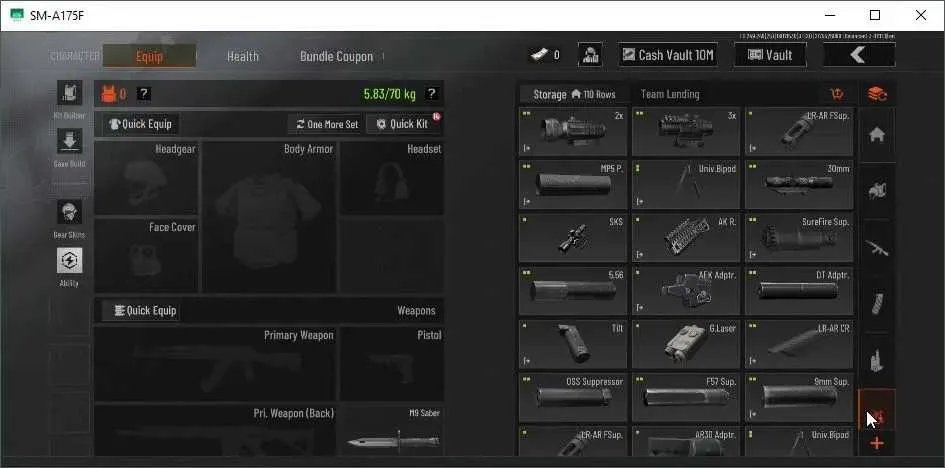This screenshot has width=945, height=468.
Task: Select the magazine category filter icon
Action: coord(877,304)
